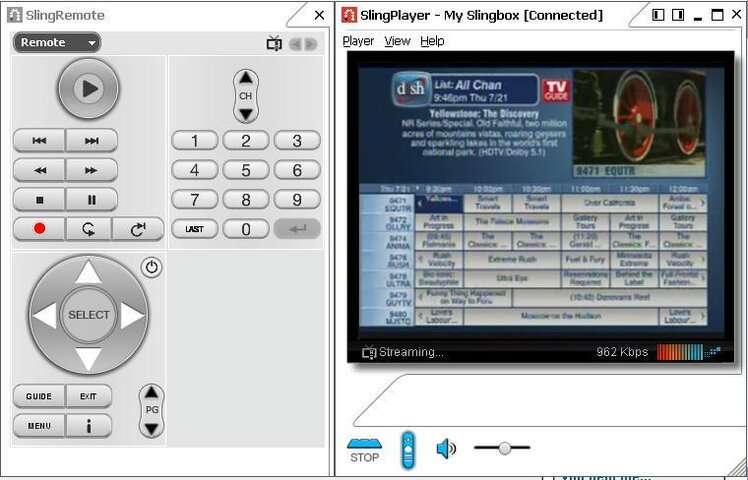748x480 pixels.
Task: Click the grey left arrow beside TV icon
Action: pos(296,44)
